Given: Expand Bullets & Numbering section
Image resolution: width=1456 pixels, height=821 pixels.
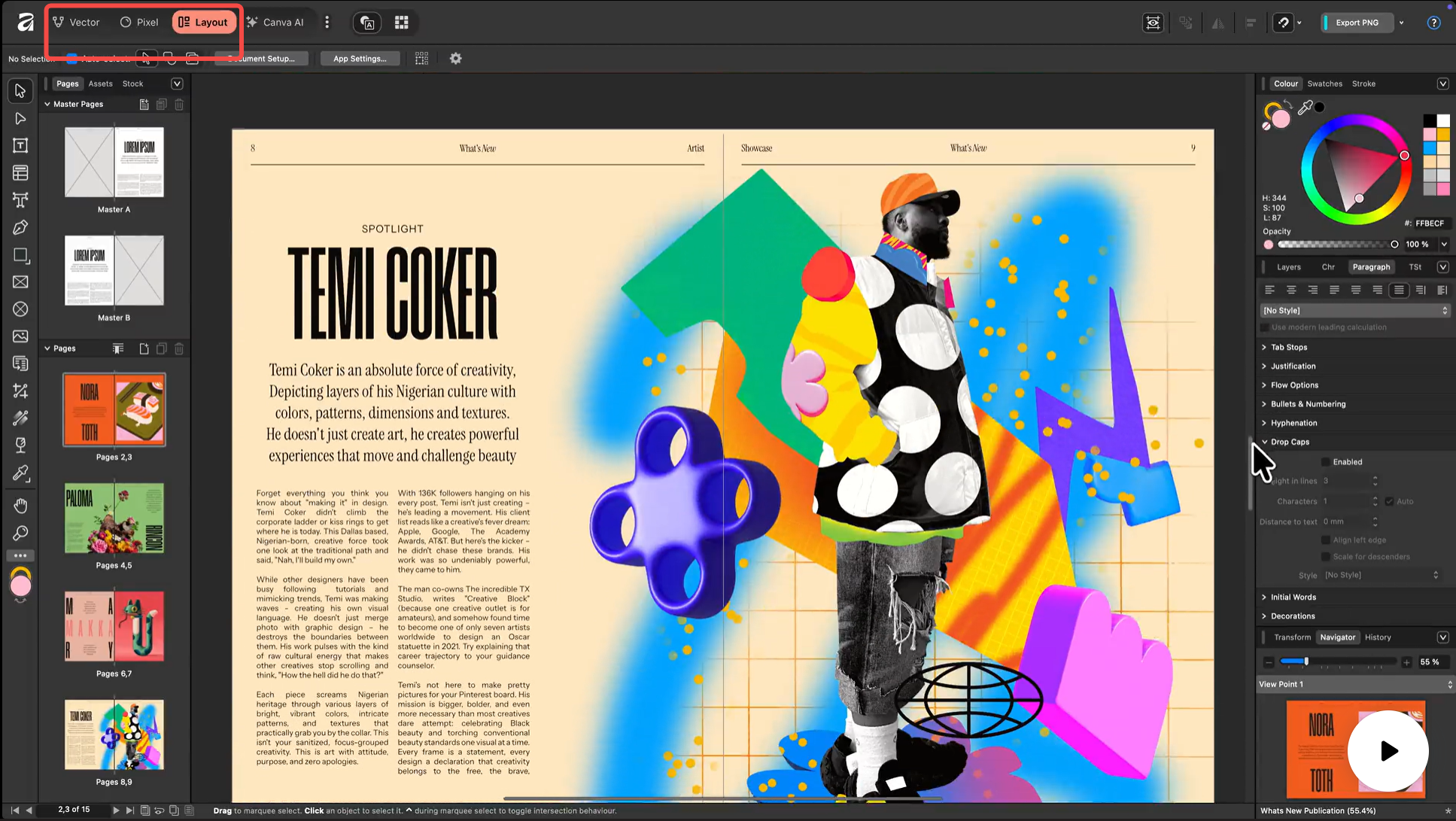Looking at the screenshot, I should [x=1308, y=404].
